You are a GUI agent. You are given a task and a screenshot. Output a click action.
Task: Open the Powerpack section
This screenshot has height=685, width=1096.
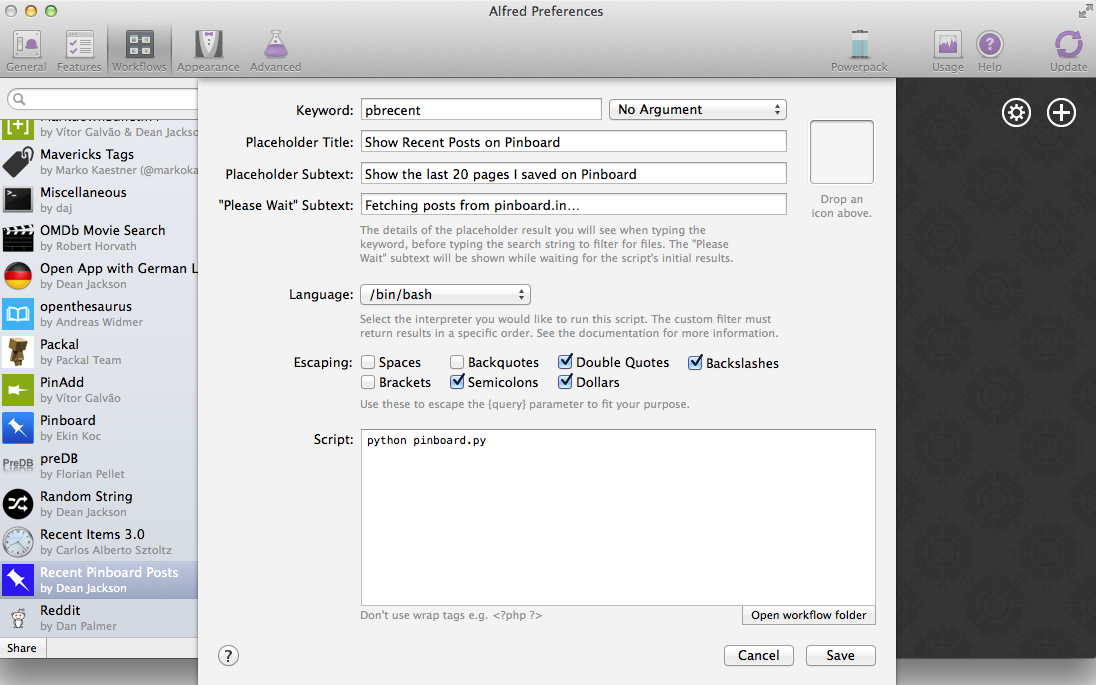(859, 51)
